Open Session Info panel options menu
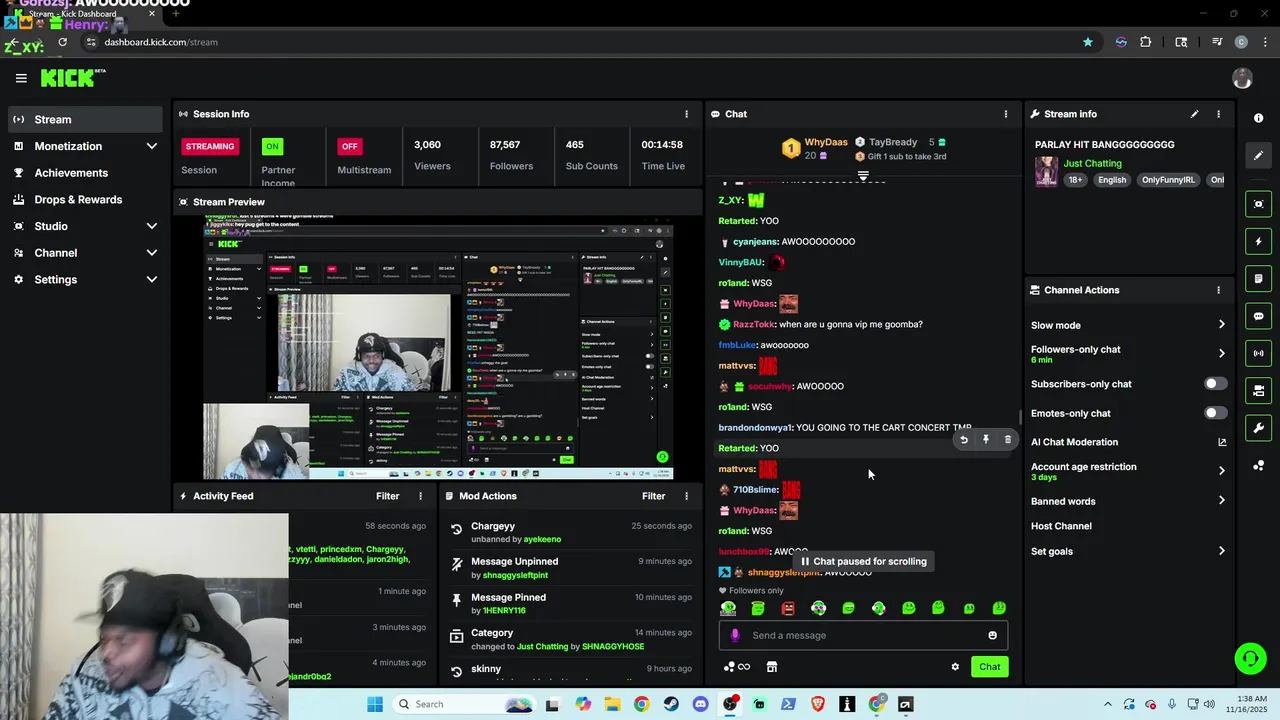The image size is (1280, 720). point(686,114)
